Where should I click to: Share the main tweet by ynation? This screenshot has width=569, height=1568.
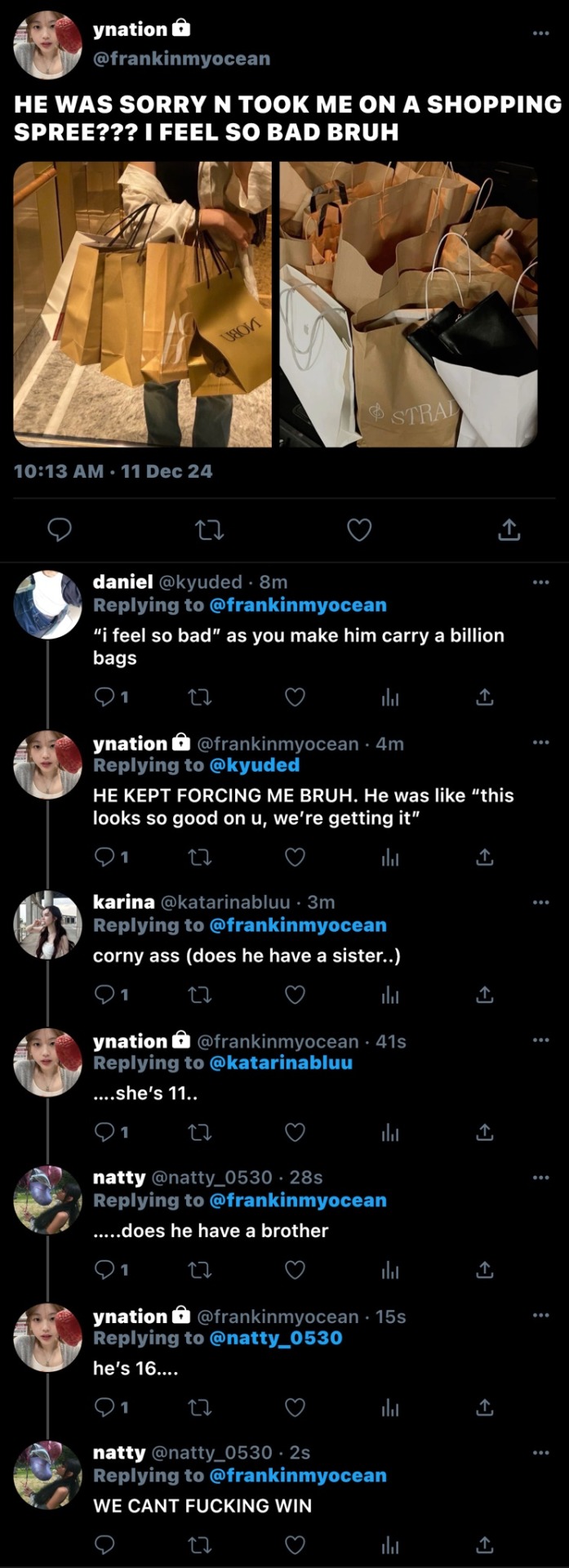click(x=509, y=530)
